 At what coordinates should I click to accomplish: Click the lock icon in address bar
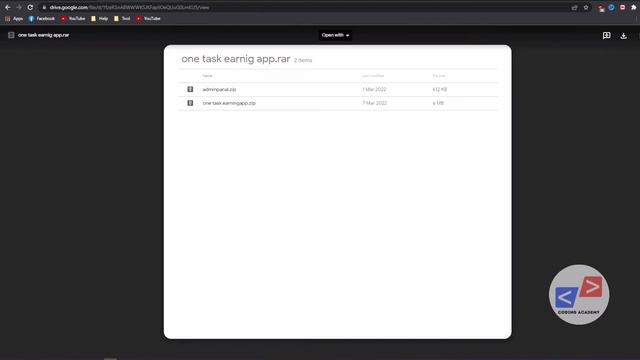[44, 7]
